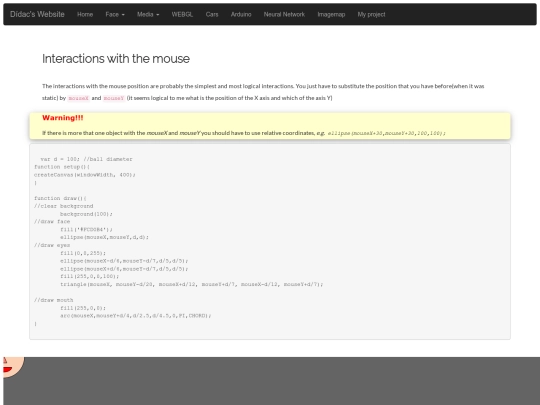This screenshot has height=405, width=540.
Task: Click the '//draw mouth' comment
Action: click(53, 300)
